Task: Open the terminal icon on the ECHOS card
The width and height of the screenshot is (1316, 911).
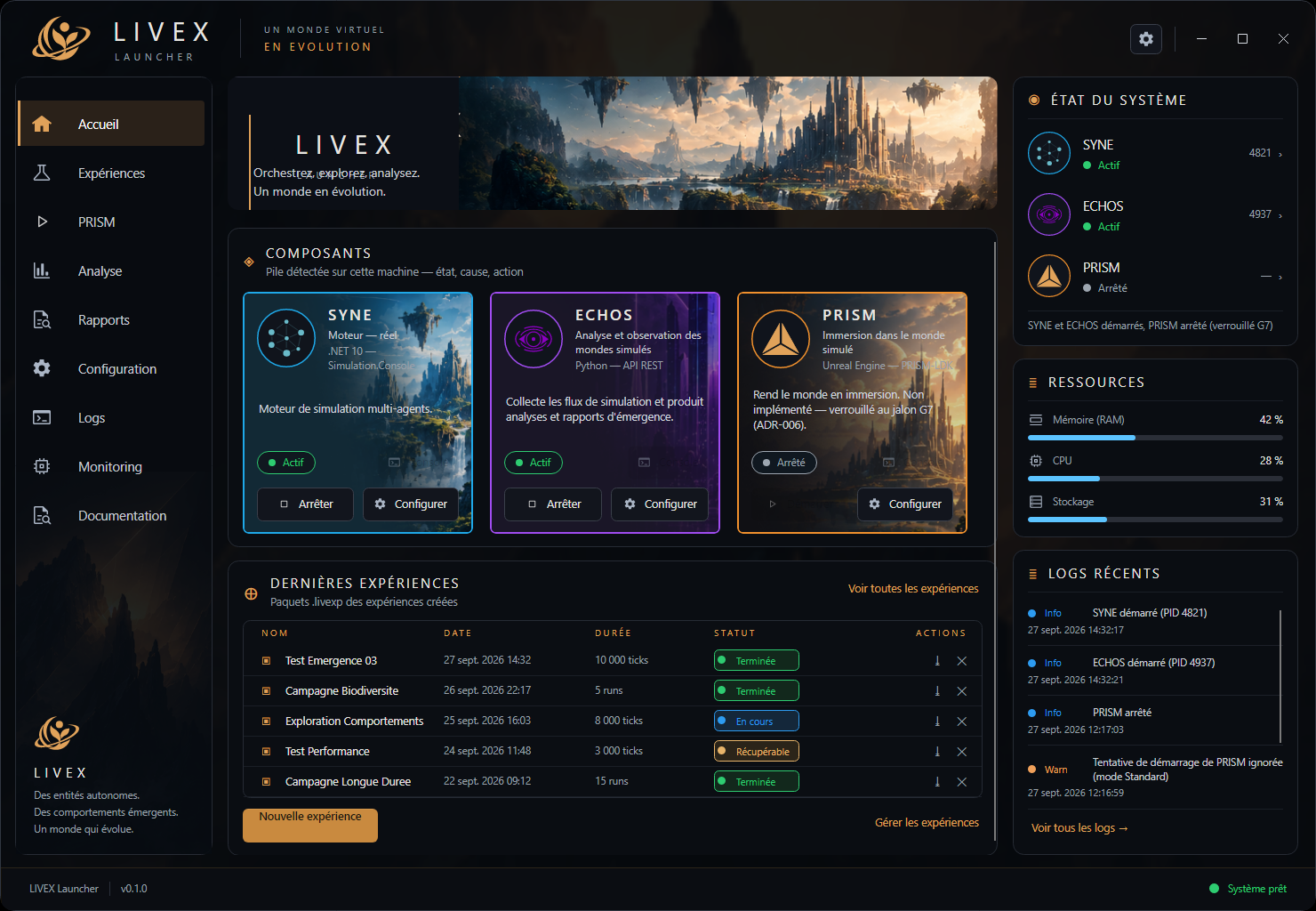Action: click(644, 463)
